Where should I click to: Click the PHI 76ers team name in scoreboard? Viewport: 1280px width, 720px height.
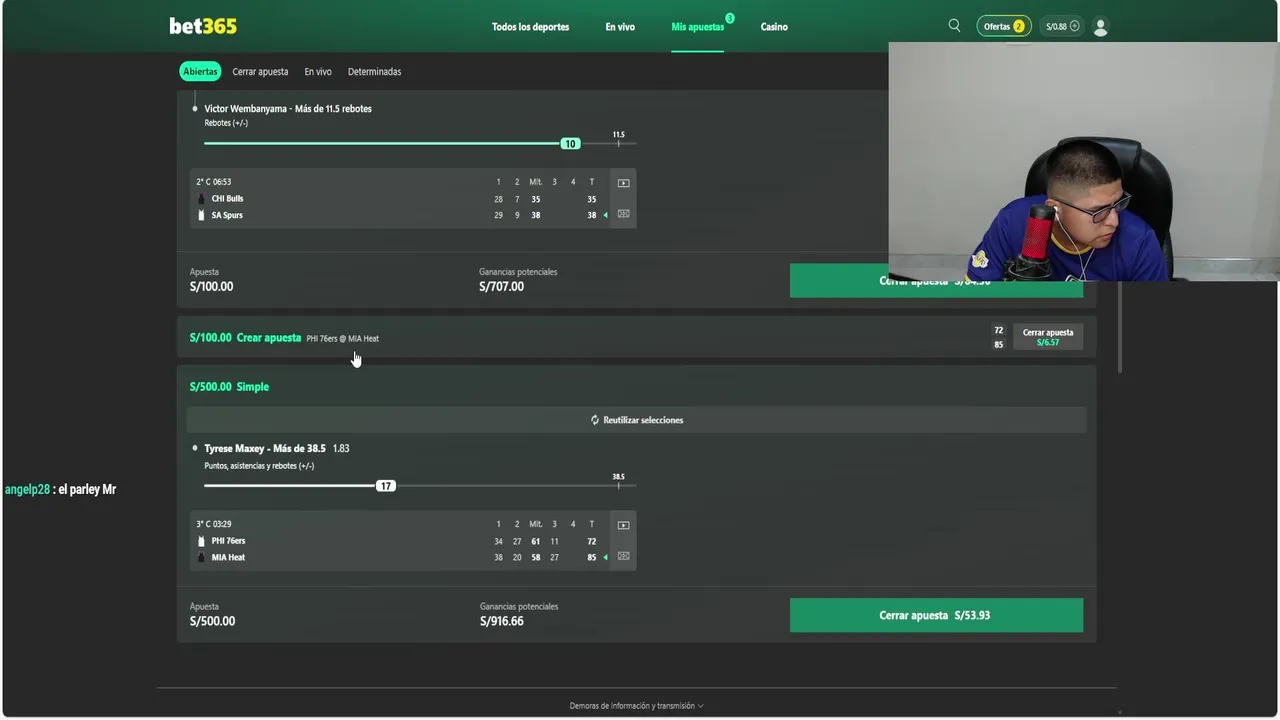228,541
